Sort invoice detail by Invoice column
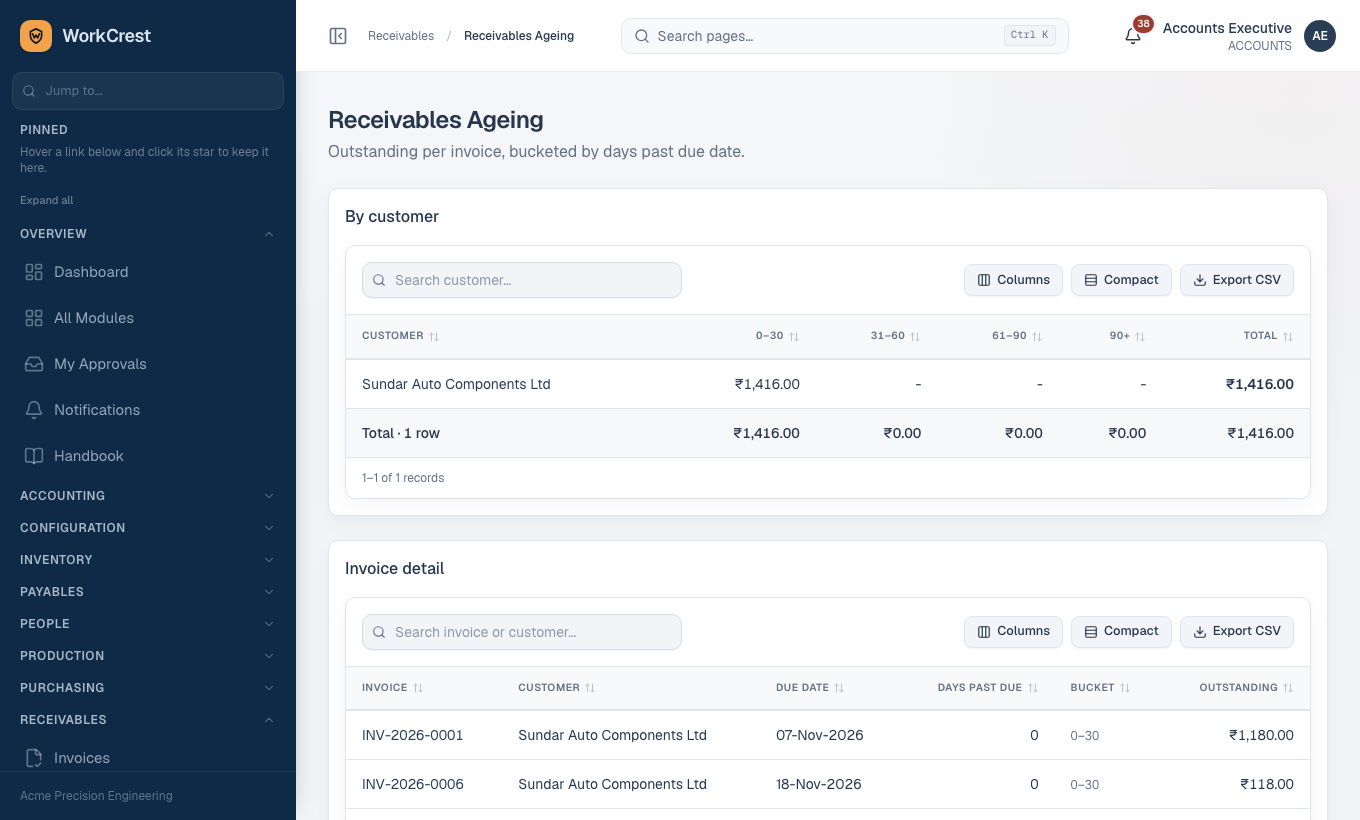The width and height of the screenshot is (1360, 820). (392, 688)
